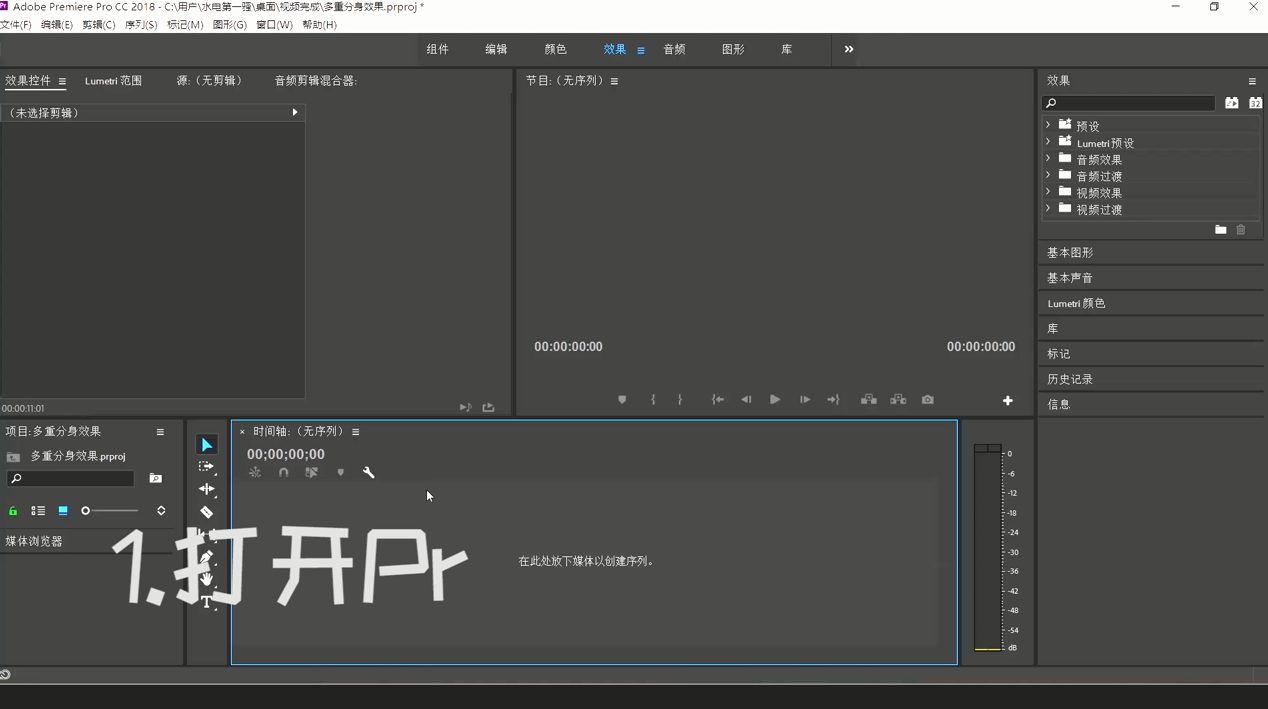Click the project bin folder icon
Viewport: 1268px width, 709px height.
[x=13, y=457]
